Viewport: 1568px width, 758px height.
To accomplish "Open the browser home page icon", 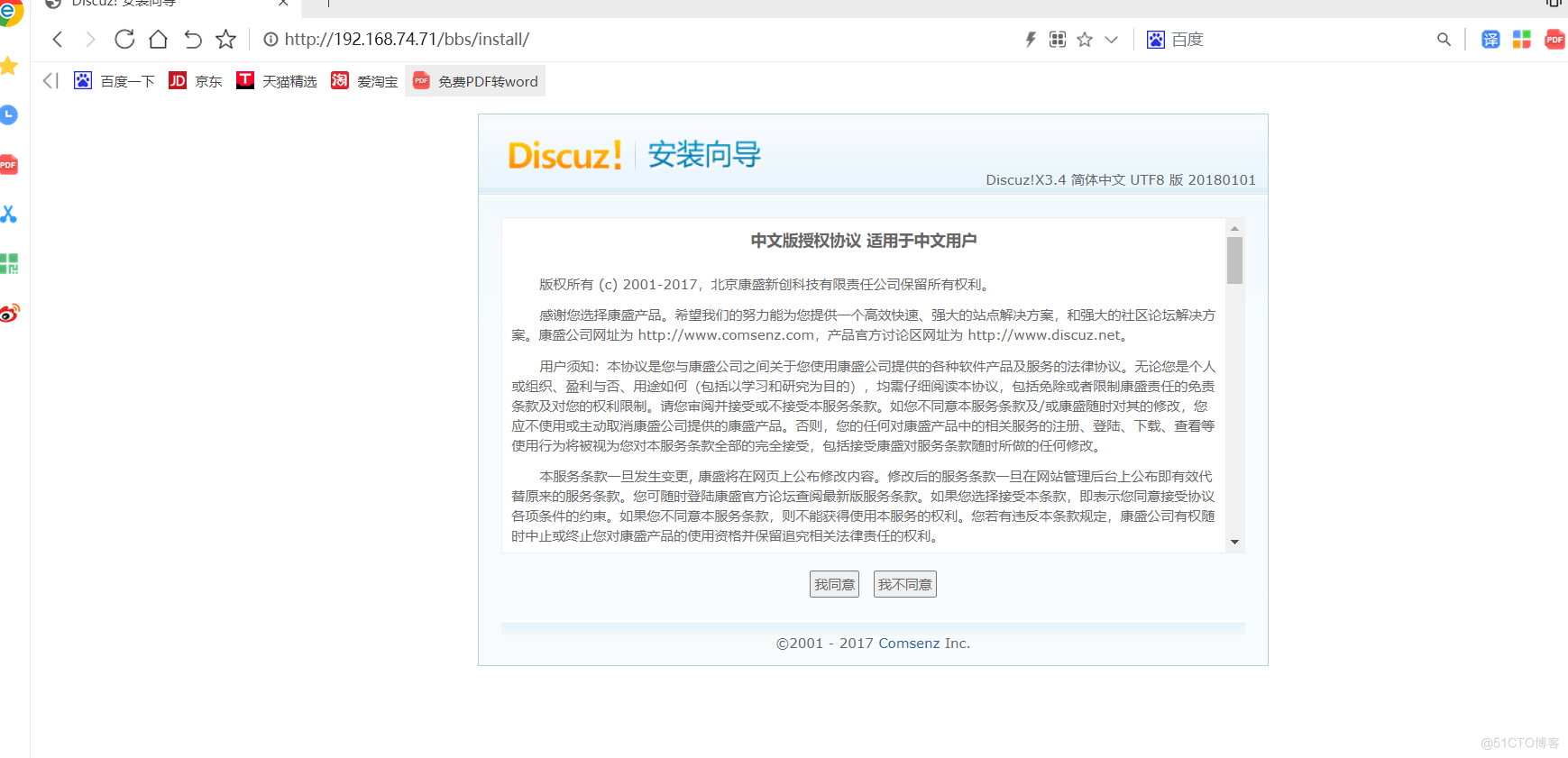I will coord(158,39).
